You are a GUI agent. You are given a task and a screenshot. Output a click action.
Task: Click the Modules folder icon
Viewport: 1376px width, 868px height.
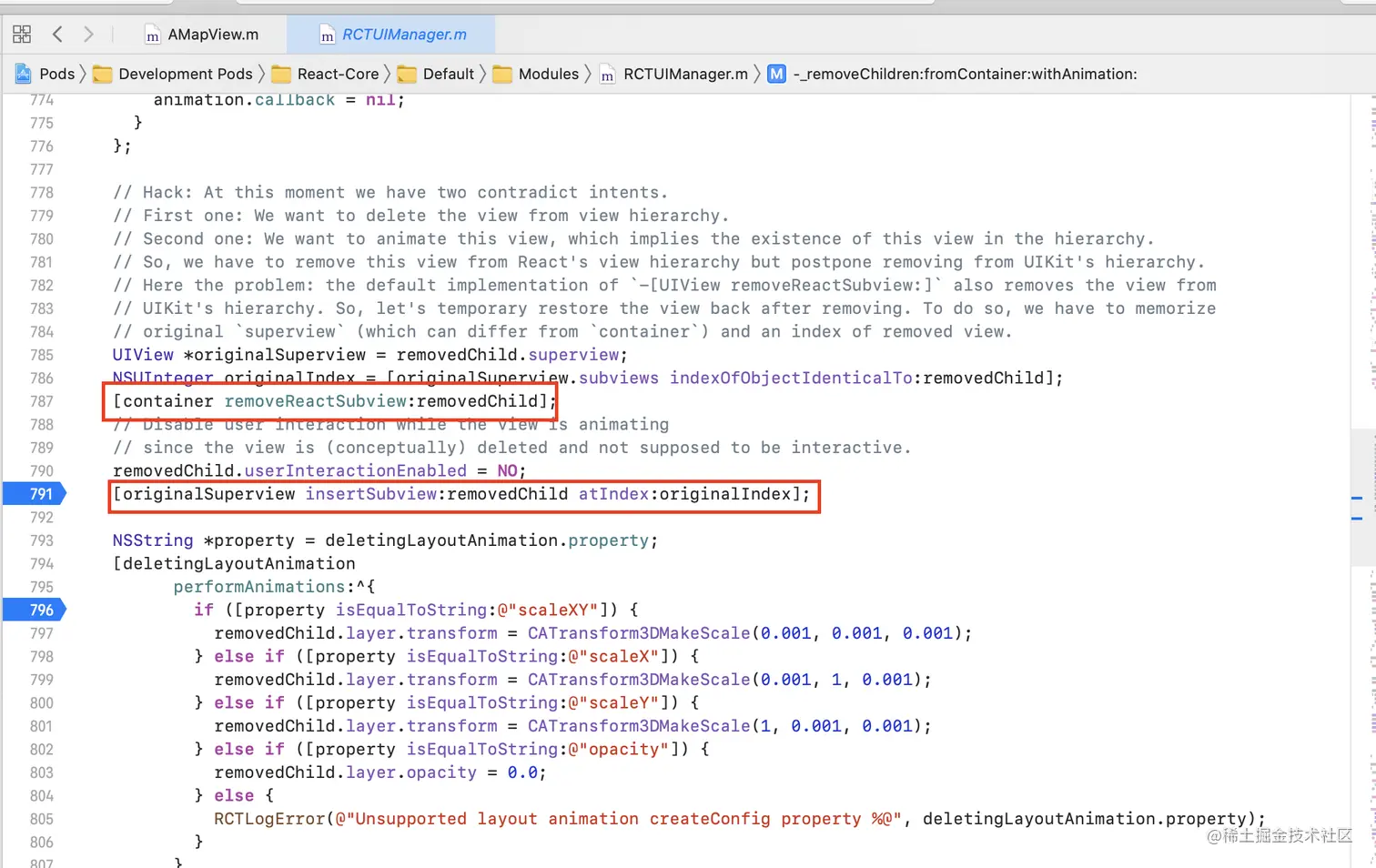502,74
